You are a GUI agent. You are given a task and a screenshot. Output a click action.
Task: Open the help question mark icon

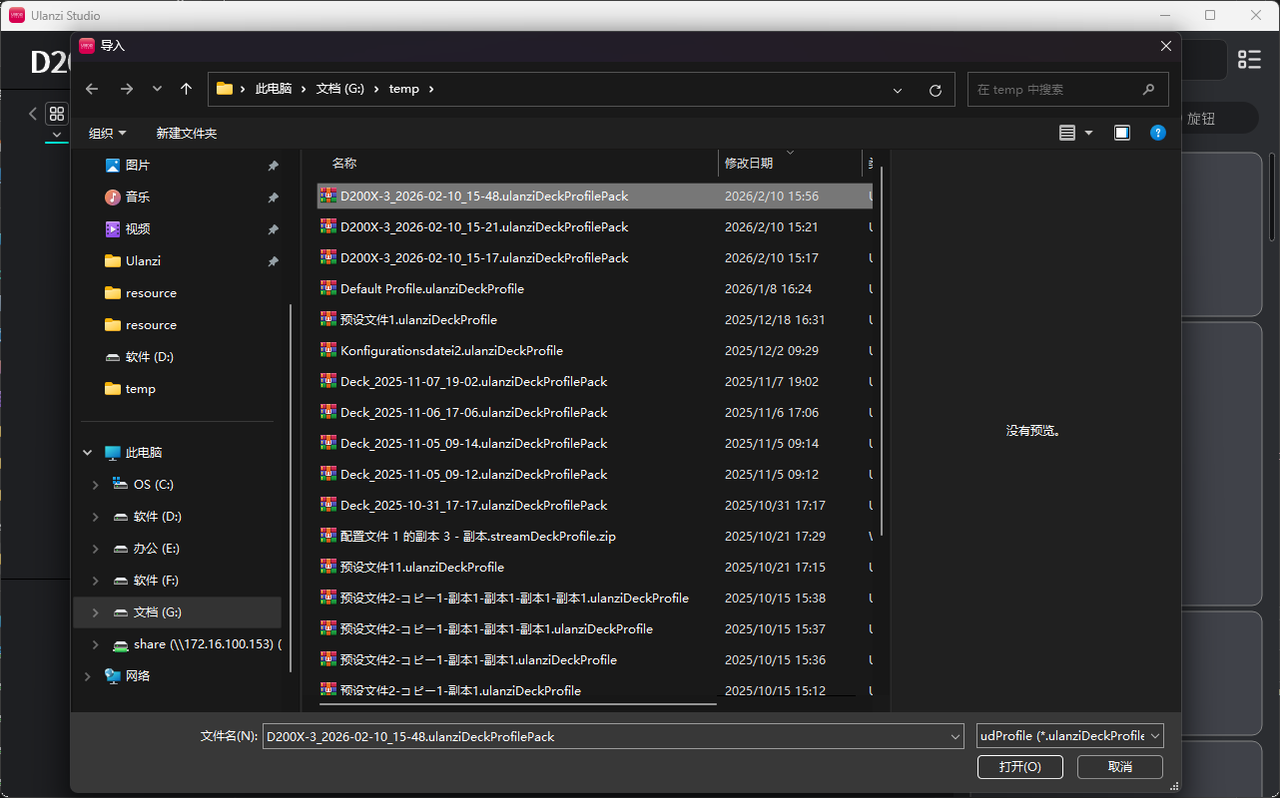pos(1157,133)
